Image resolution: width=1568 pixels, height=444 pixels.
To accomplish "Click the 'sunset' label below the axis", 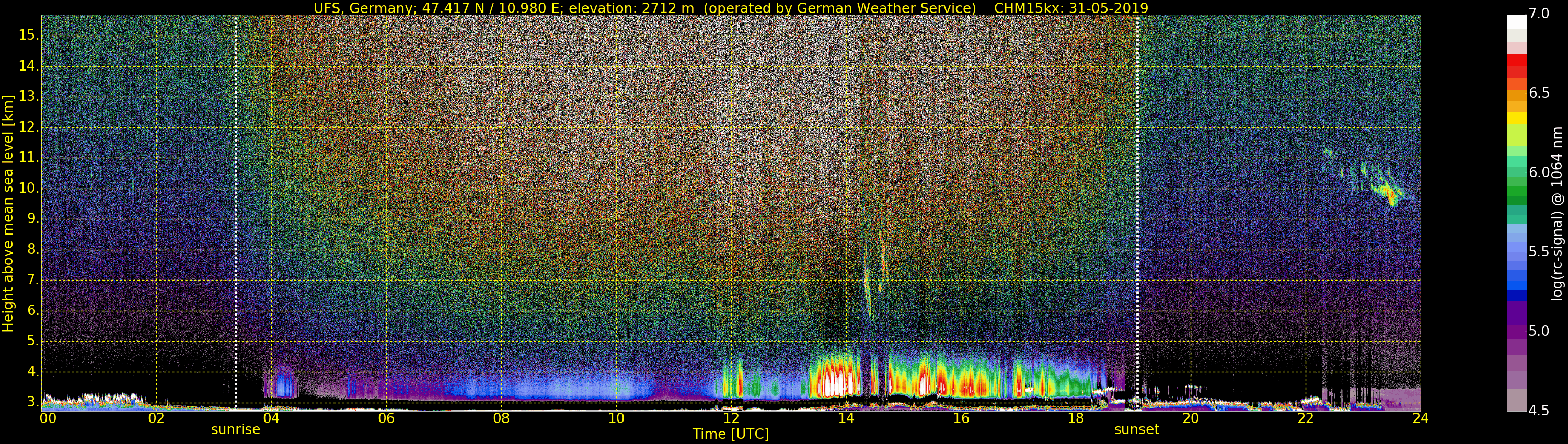I will 1136,429.
